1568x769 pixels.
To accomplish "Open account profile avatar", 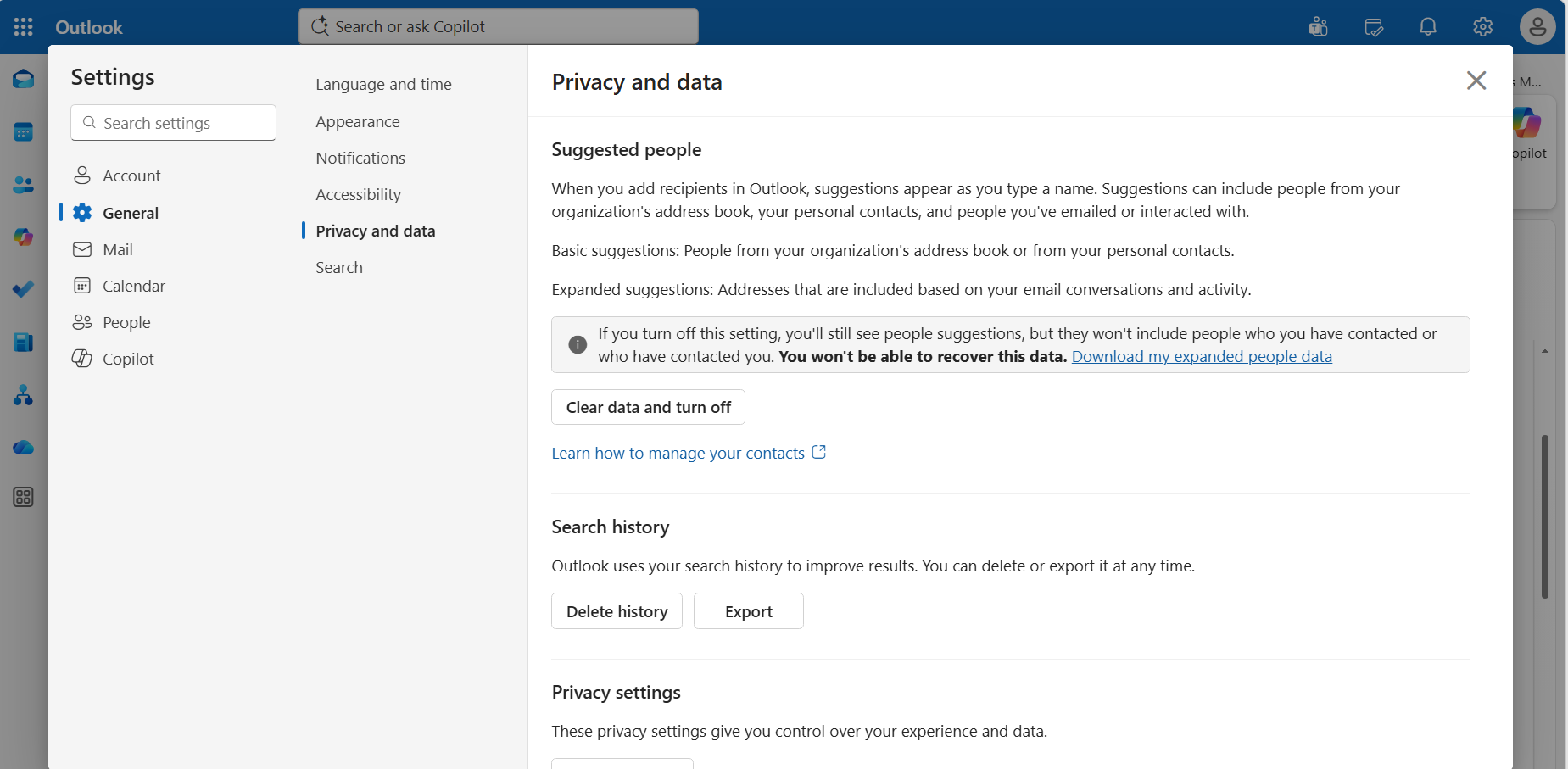I will (x=1537, y=27).
